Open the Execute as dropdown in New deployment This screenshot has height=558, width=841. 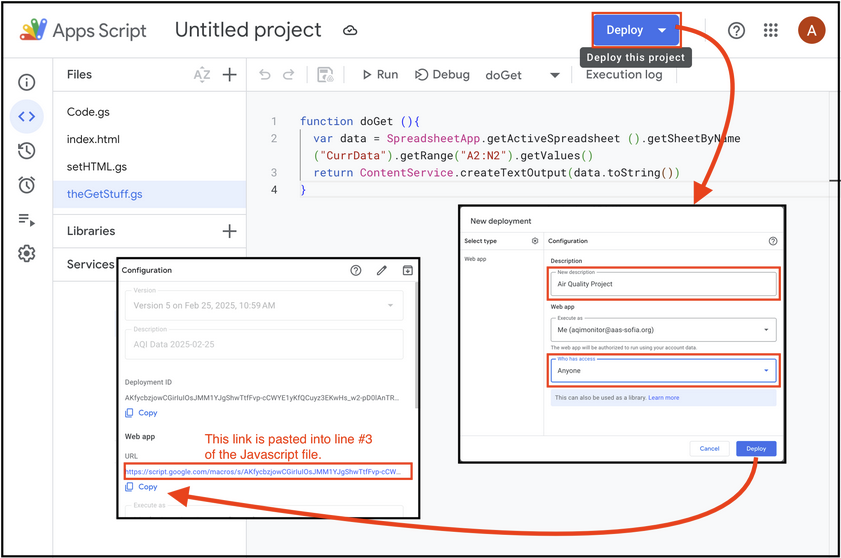pyautogui.click(x=663, y=329)
